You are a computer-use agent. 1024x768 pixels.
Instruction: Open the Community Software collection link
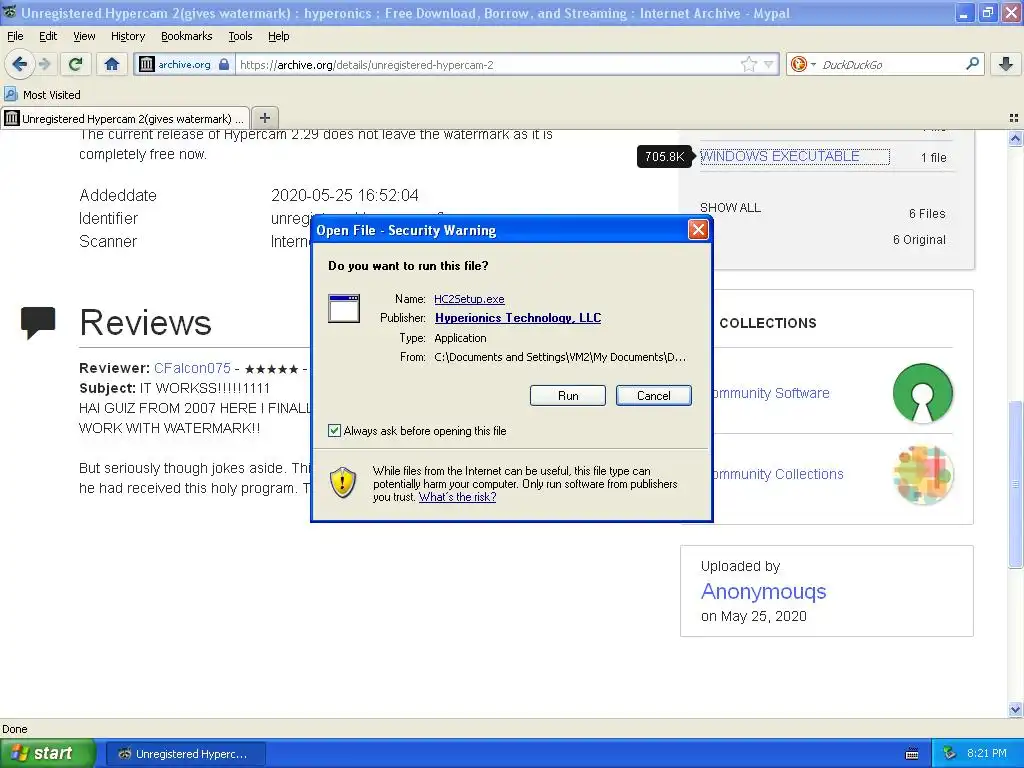point(771,393)
